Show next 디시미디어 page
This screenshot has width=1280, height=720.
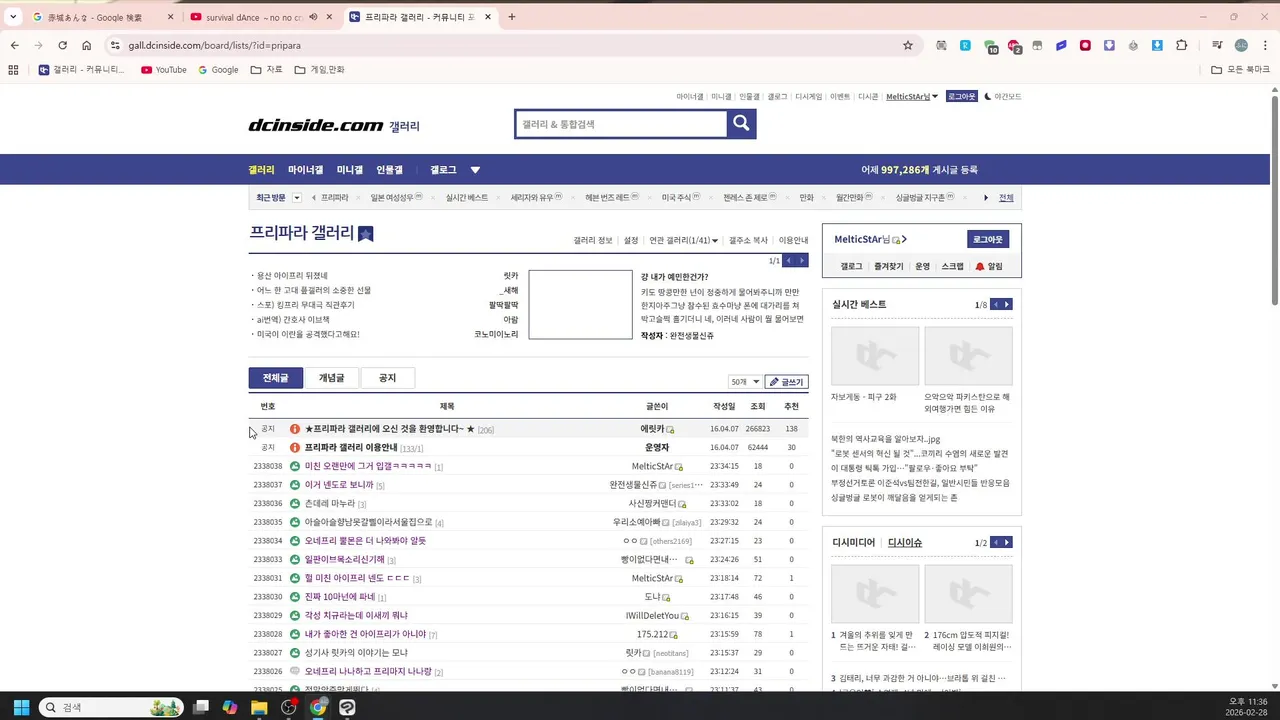click(x=1007, y=542)
